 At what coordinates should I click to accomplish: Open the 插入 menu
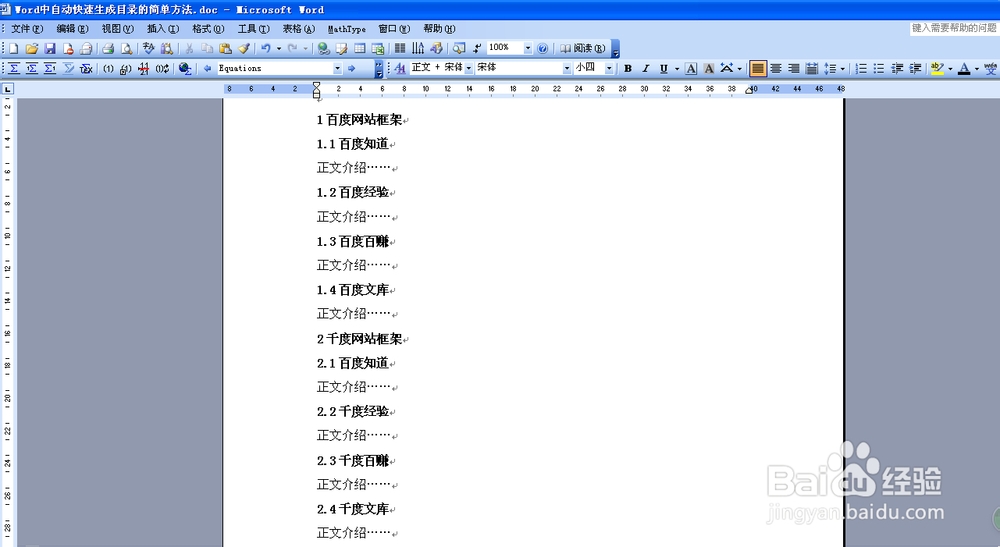(x=163, y=29)
